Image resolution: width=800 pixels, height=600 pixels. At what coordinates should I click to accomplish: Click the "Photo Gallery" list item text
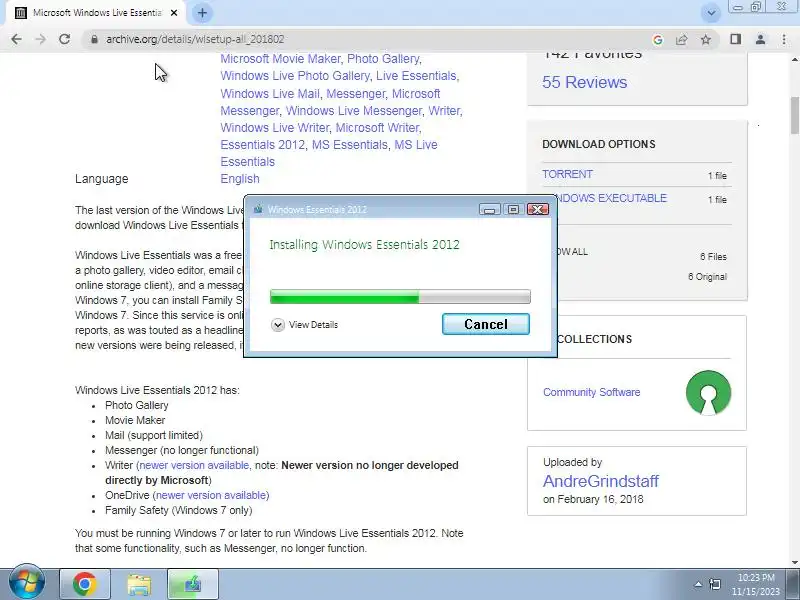pyautogui.click(x=137, y=405)
